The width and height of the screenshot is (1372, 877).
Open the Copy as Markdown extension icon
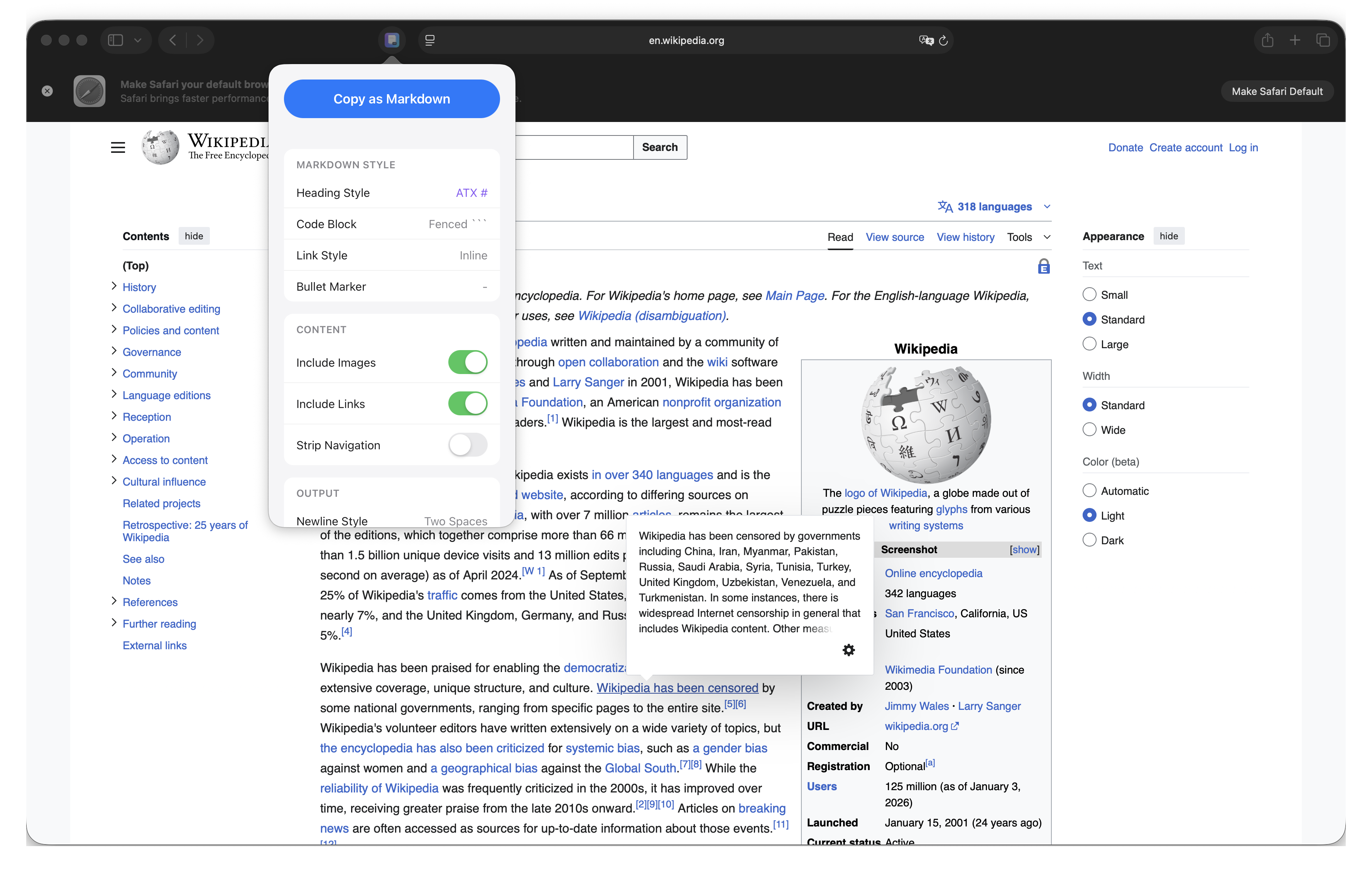pos(392,40)
